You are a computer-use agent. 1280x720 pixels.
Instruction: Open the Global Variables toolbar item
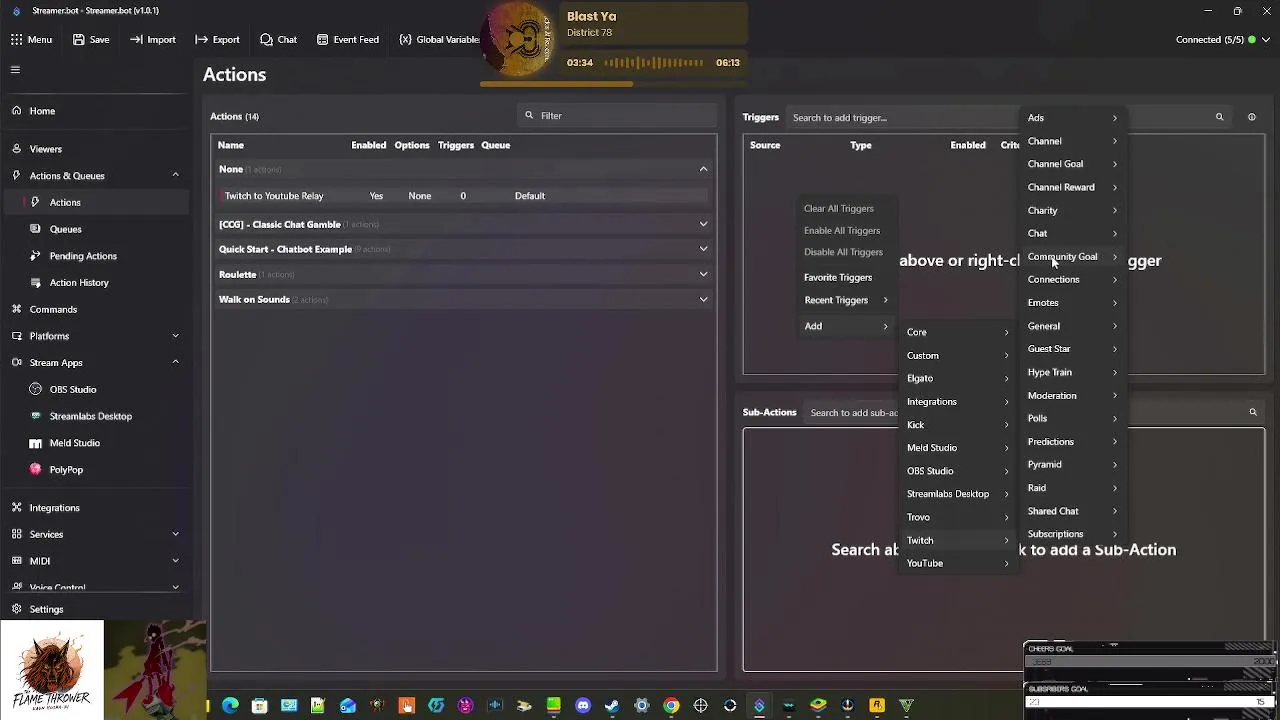pyautogui.click(x=439, y=40)
